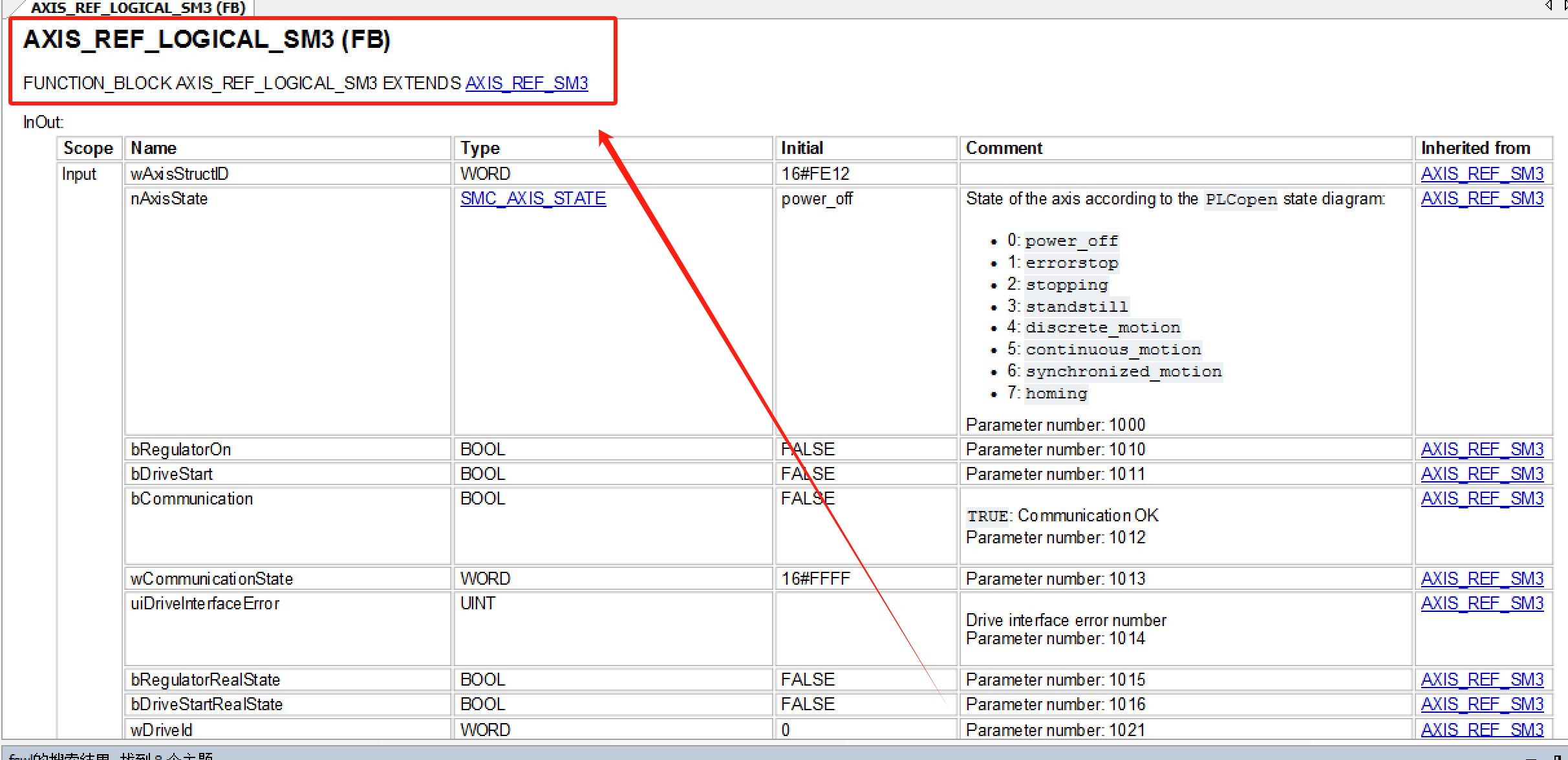The width and height of the screenshot is (1568, 760).
Task: Select the nAxisState name cell
Action: point(287,311)
